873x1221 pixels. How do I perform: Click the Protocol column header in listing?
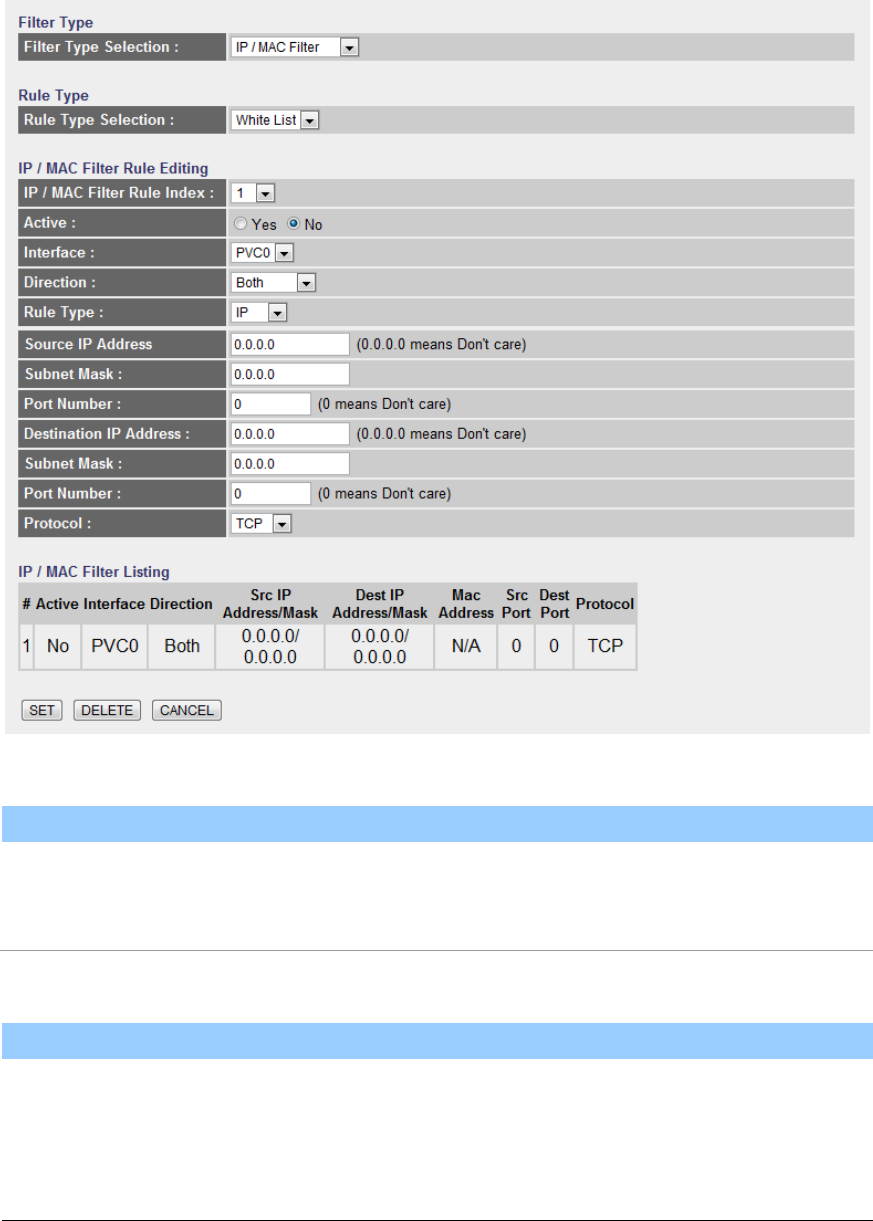tap(605, 604)
